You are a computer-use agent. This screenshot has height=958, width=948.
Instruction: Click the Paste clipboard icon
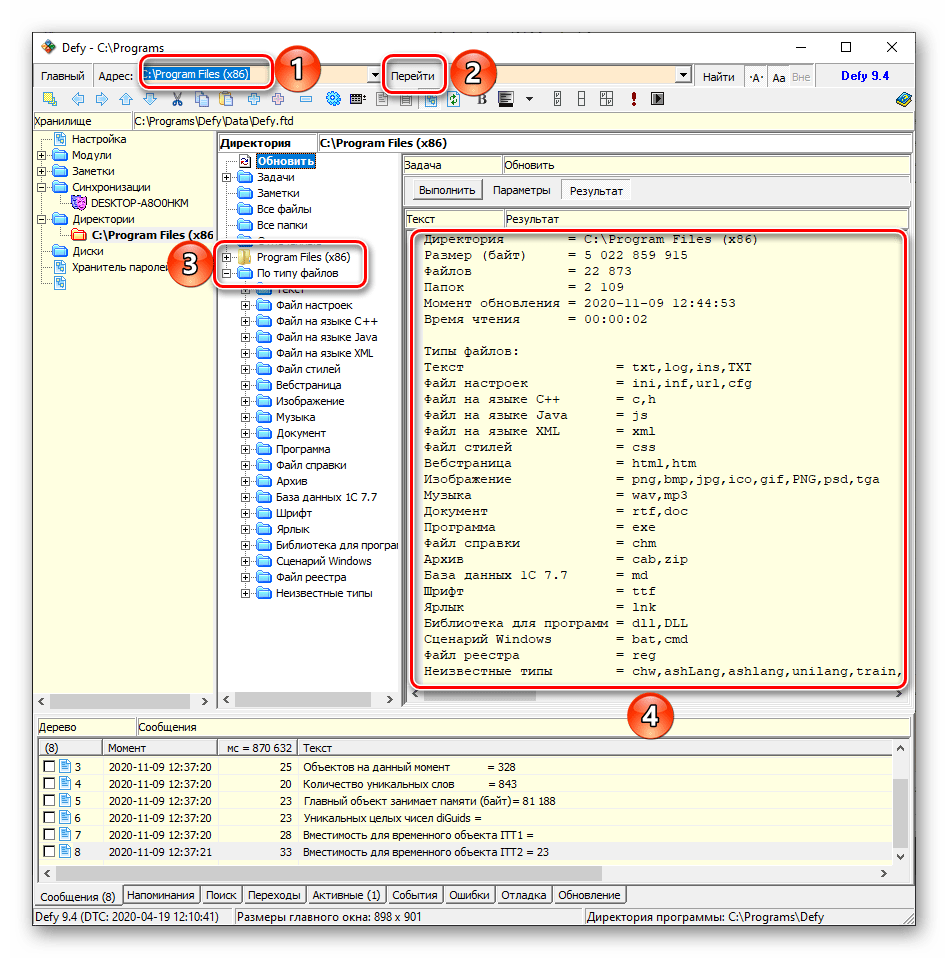[x=226, y=99]
